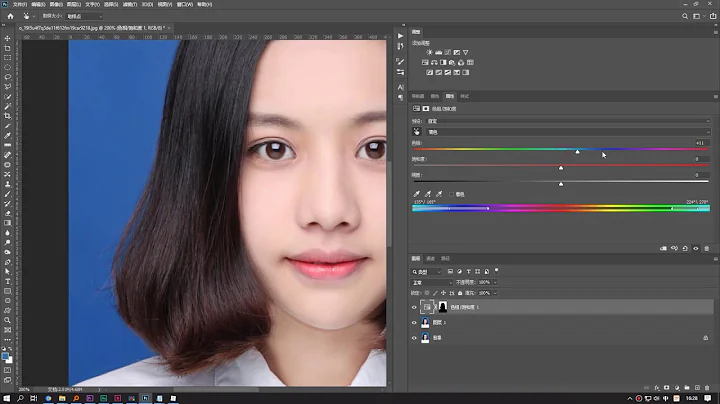This screenshot has height=404, width=720.
Task: Select the Horizontal Type tool
Action: coord(7,281)
